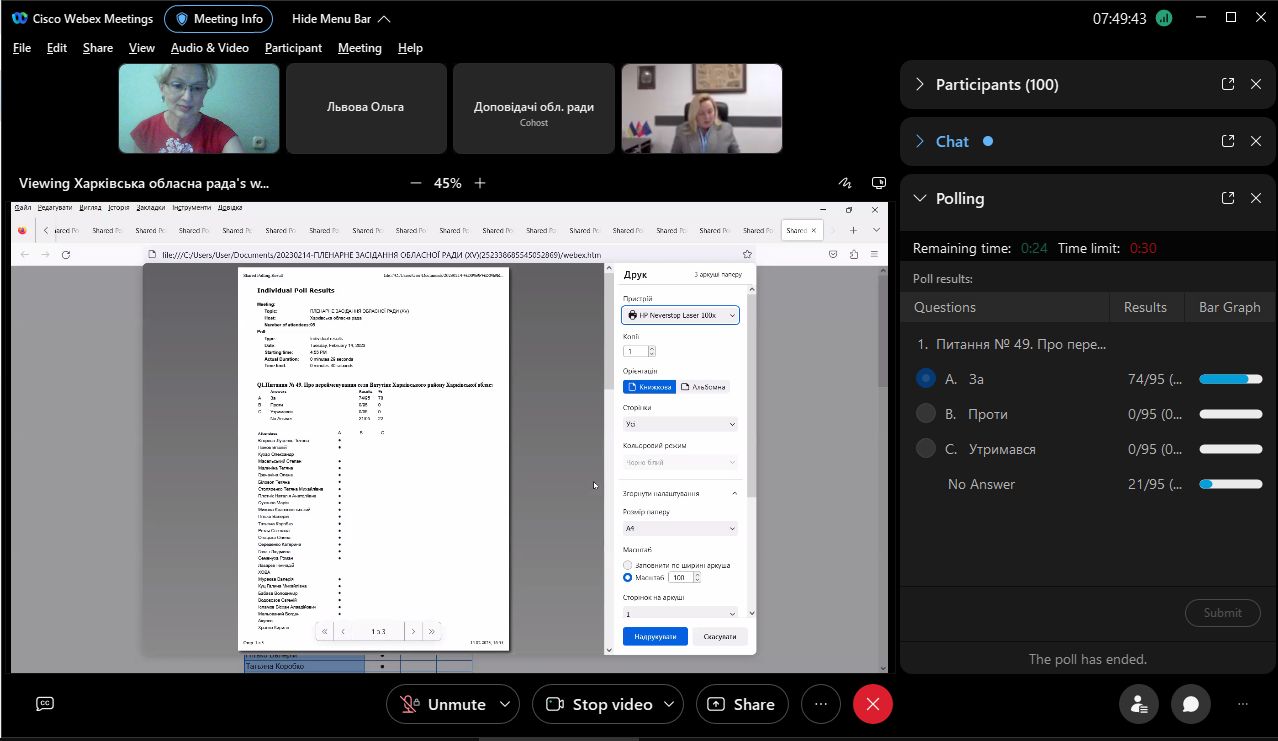This screenshot has height=741, width=1278.
Task: Select answer B. Проти radio button
Action: pyautogui.click(x=926, y=414)
